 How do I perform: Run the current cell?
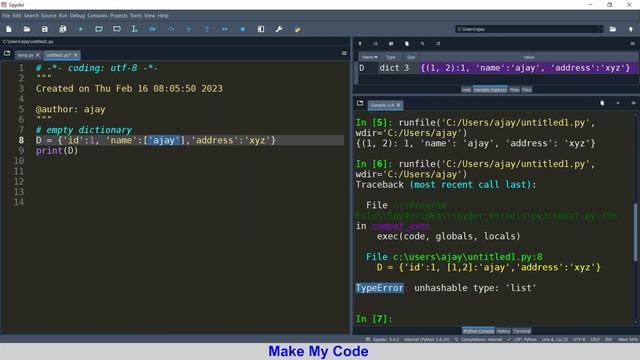tap(99, 29)
